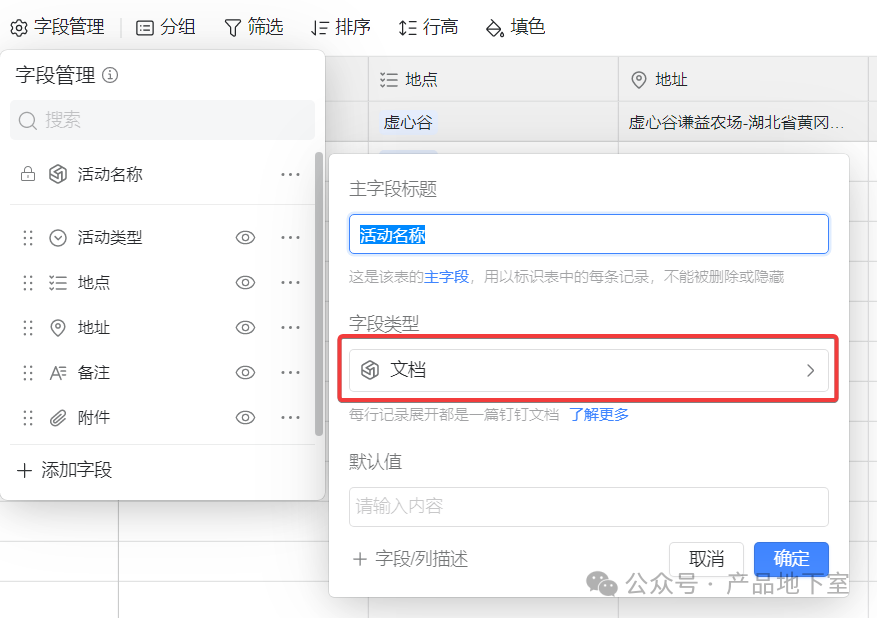This screenshot has height=618, width=877.
Task: Toggle visibility of 附件 field
Action: click(245, 418)
